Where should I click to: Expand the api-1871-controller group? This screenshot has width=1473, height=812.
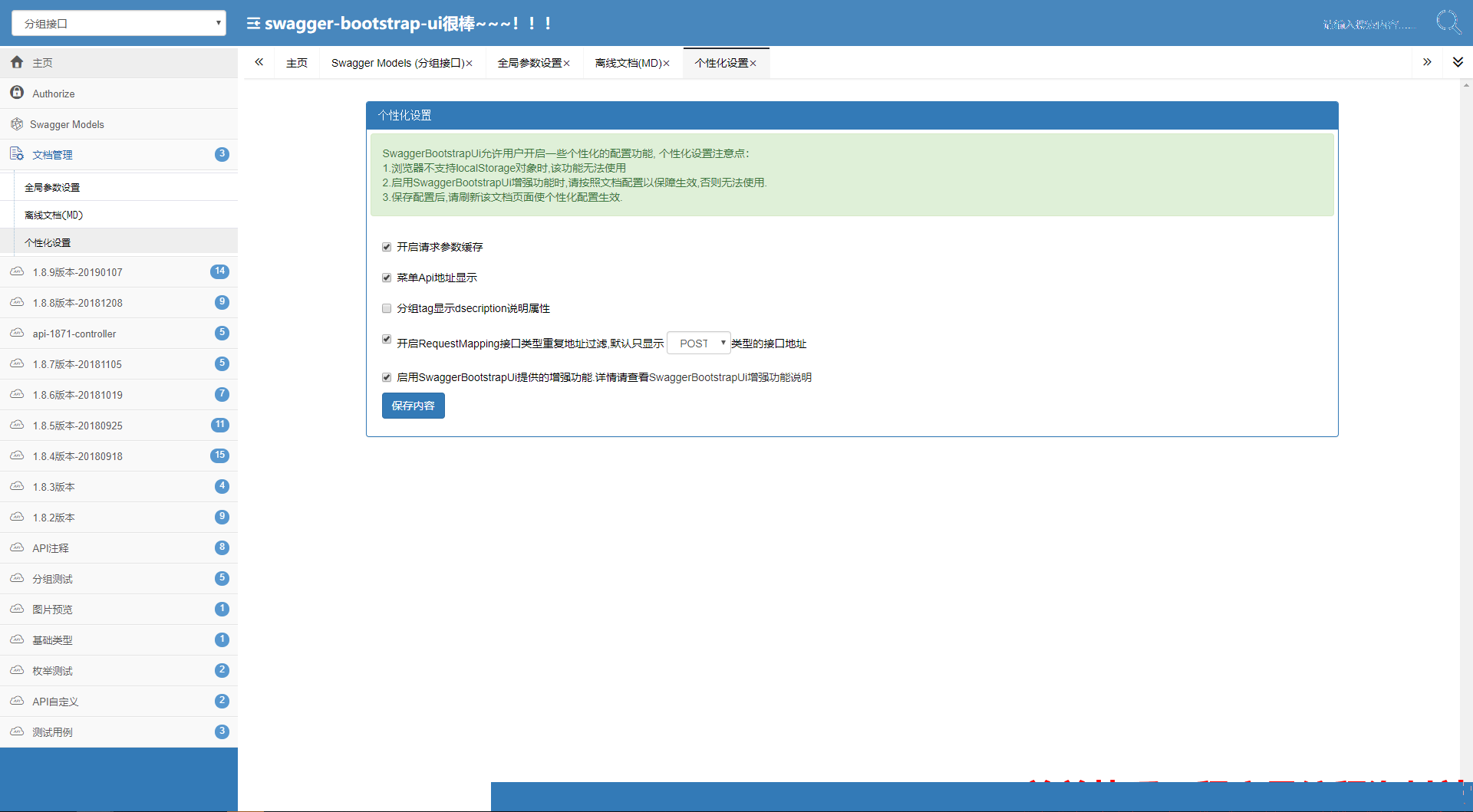119,333
